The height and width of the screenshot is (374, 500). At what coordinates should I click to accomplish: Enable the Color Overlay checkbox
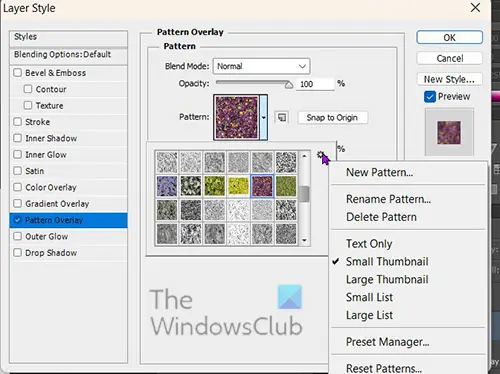17,187
